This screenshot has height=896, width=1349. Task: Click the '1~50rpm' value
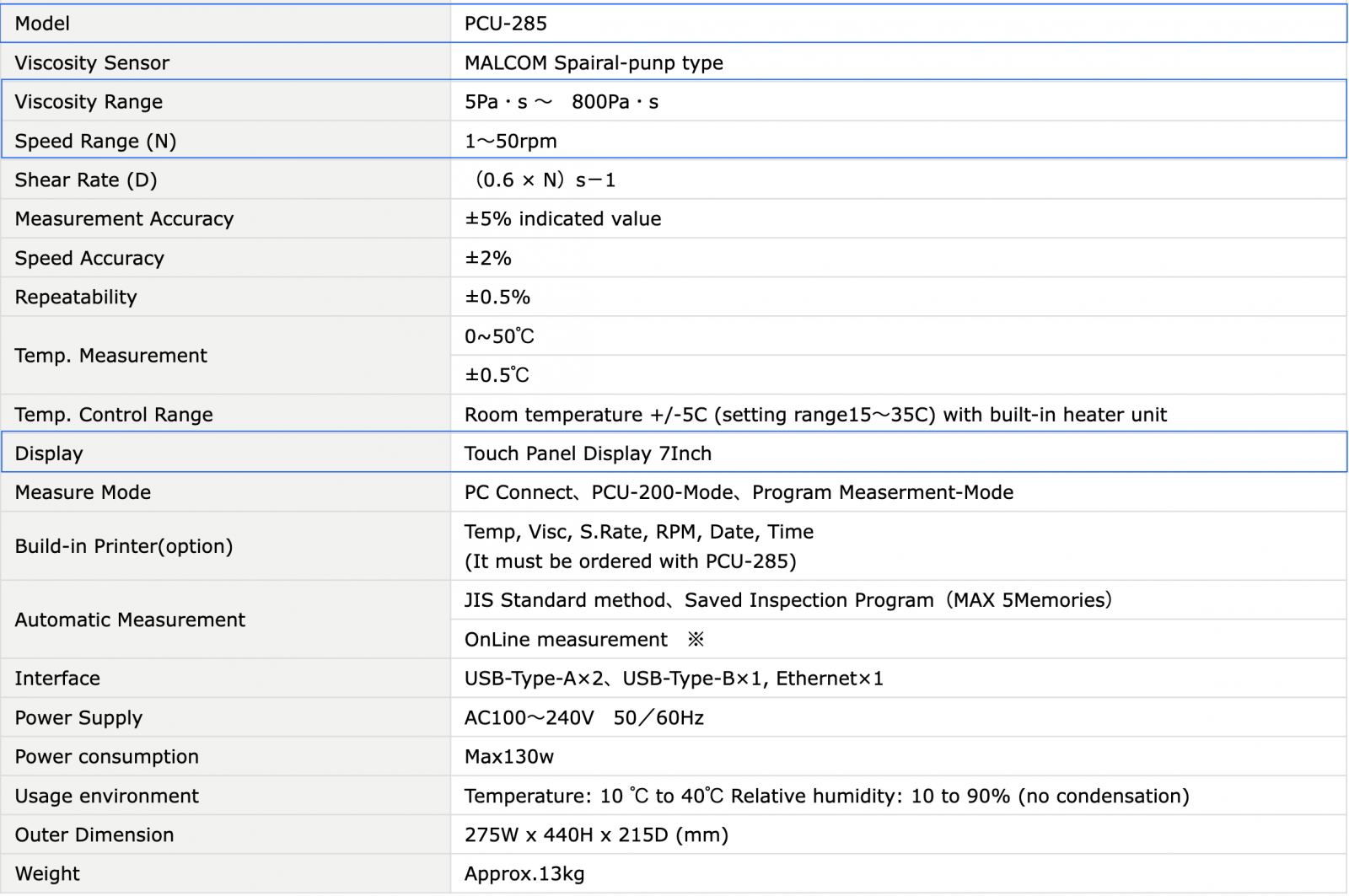tap(511, 142)
